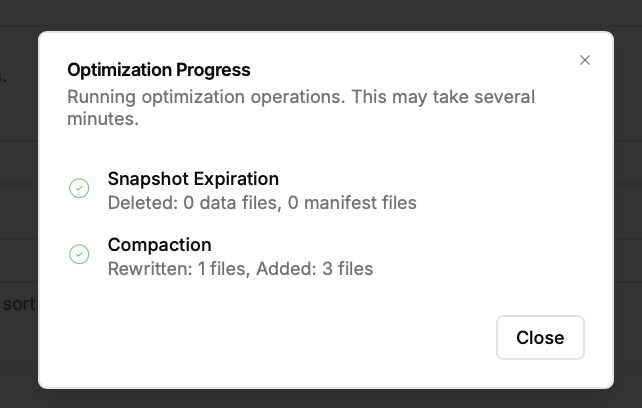This screenshot has height=408, width=642.
Task: Click the Snapshot Expiration green checkmark icon
Action: [x=79, y=188]
